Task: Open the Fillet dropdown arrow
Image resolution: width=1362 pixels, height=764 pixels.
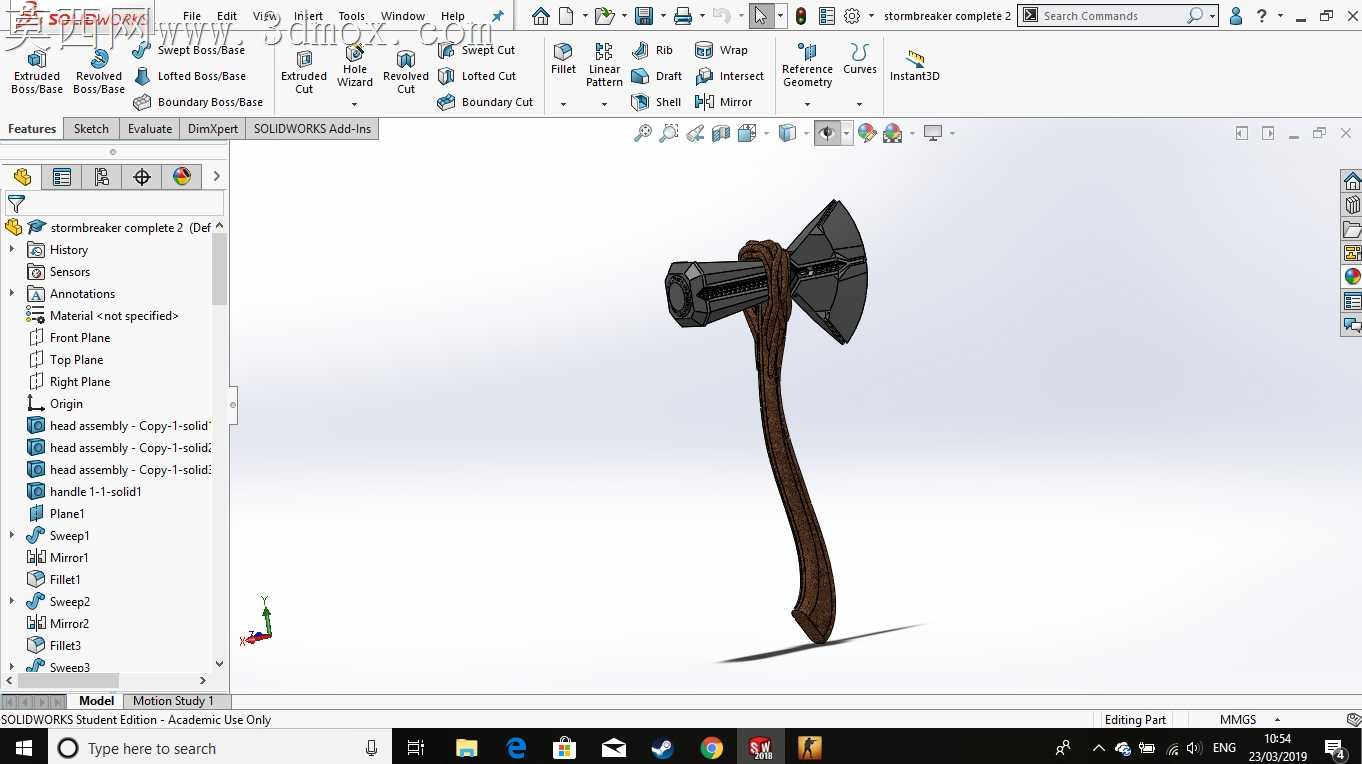Action: [x=563, y=104]
